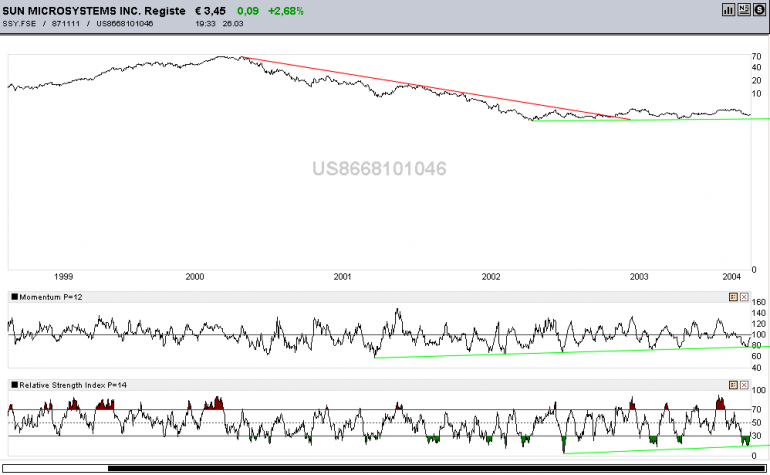Click the red downtrend line on the price chart

click(437, 88)
